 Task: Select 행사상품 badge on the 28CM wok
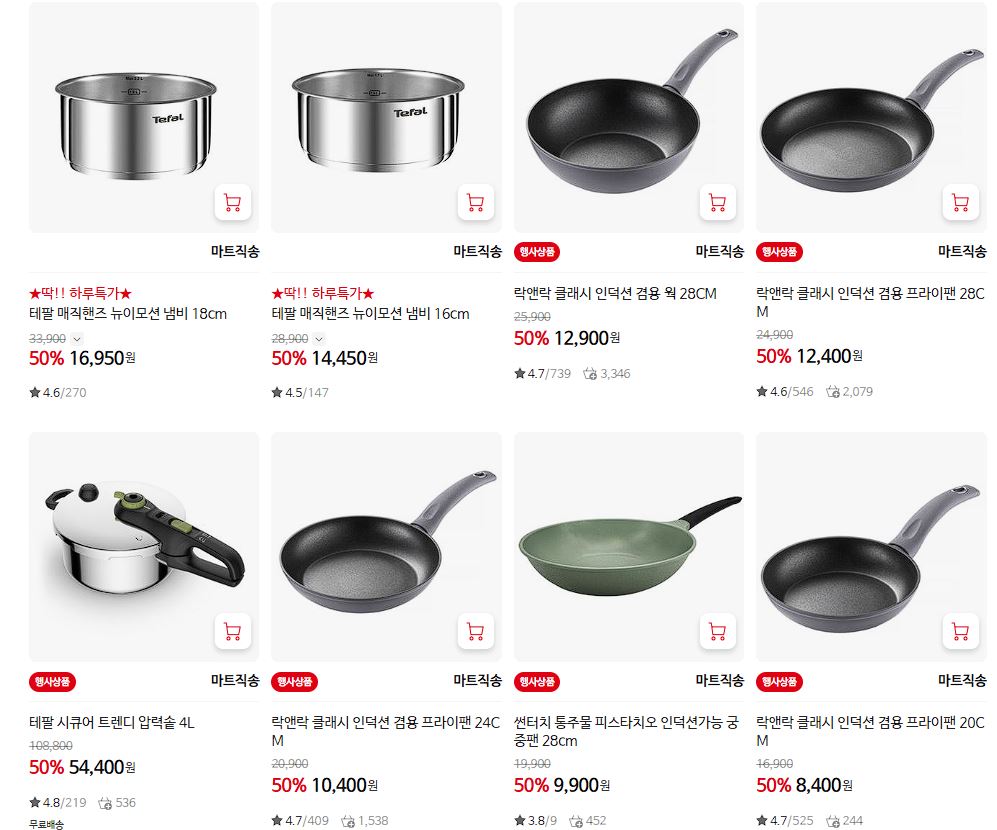coord(537,252)
